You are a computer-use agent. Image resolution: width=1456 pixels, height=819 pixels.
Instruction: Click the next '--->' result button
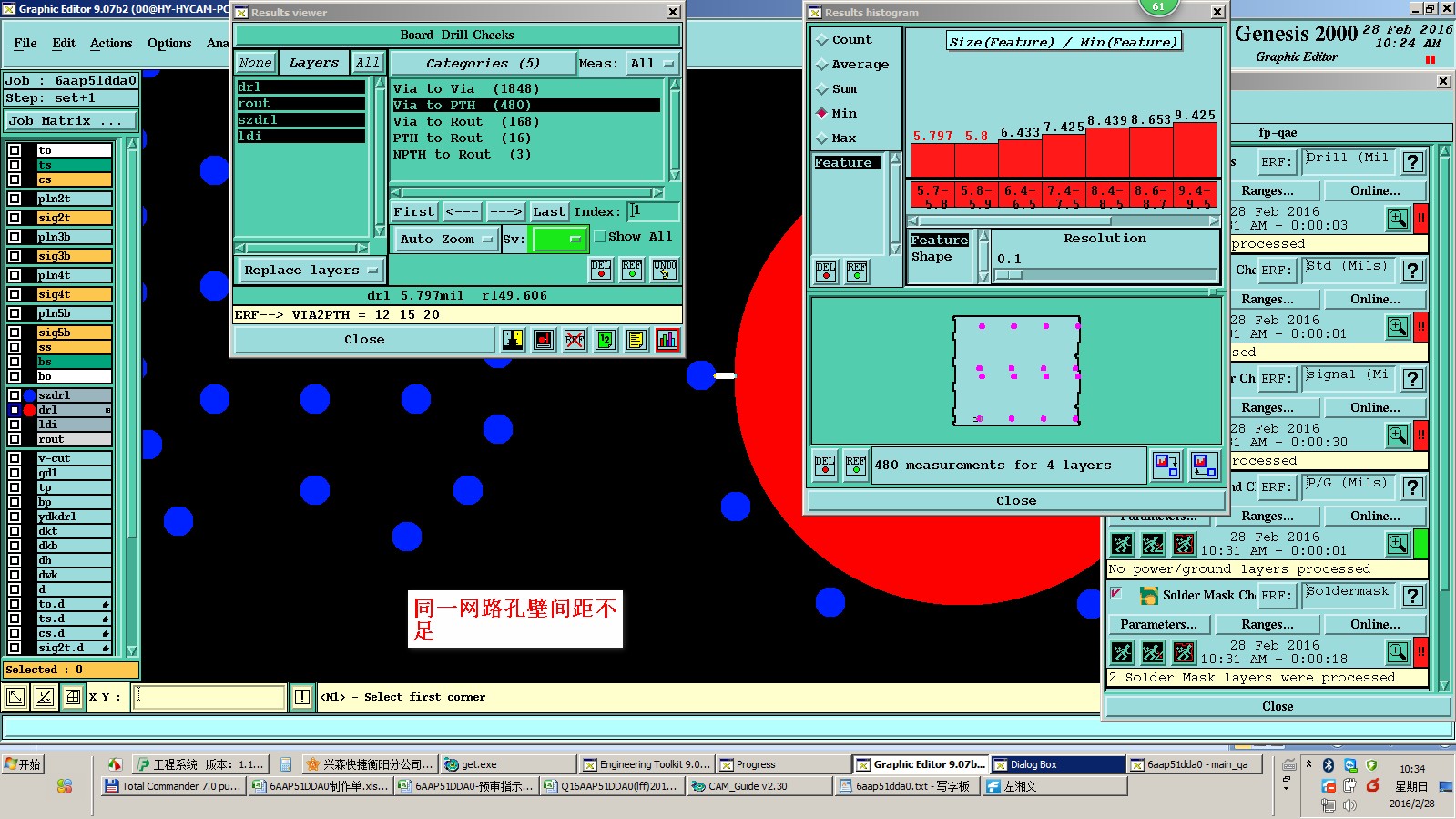tap(505, 211)
